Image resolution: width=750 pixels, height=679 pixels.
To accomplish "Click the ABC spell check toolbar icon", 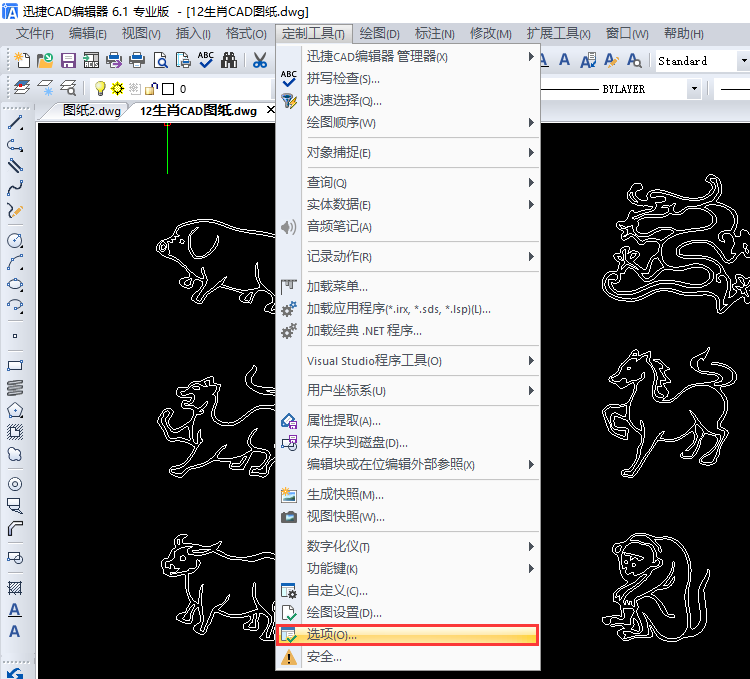I will (x=206, y=60).
